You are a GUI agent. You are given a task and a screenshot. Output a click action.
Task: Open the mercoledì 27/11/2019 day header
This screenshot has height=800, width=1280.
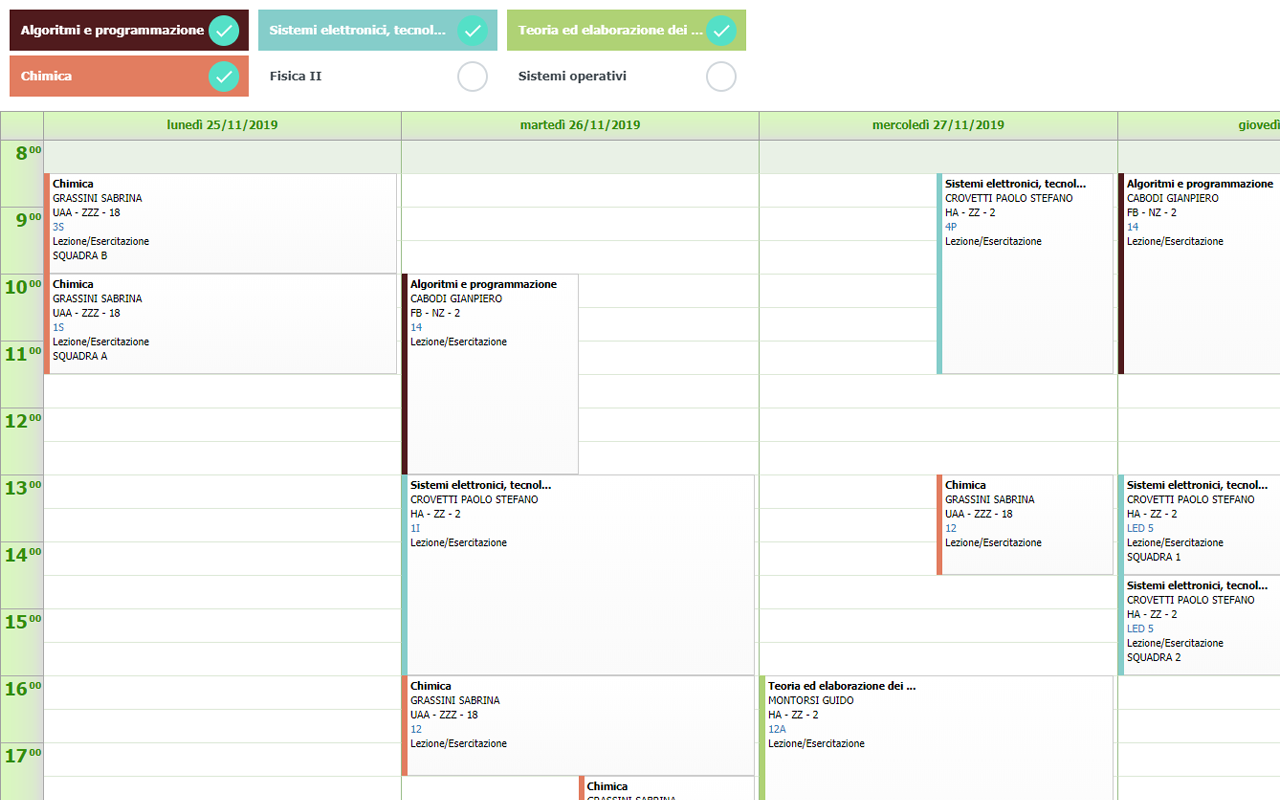click(x=938, y=125)
